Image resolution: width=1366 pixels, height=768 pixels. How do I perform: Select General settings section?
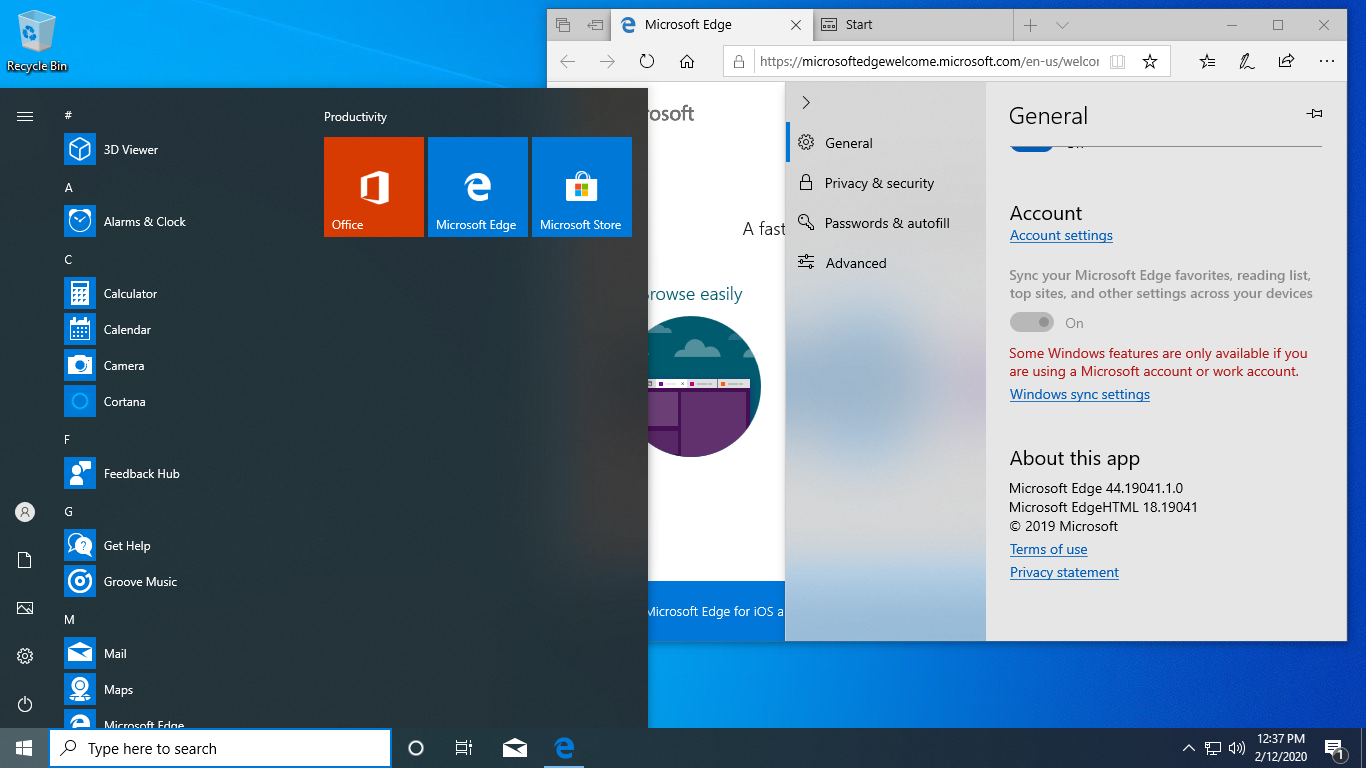886,143
